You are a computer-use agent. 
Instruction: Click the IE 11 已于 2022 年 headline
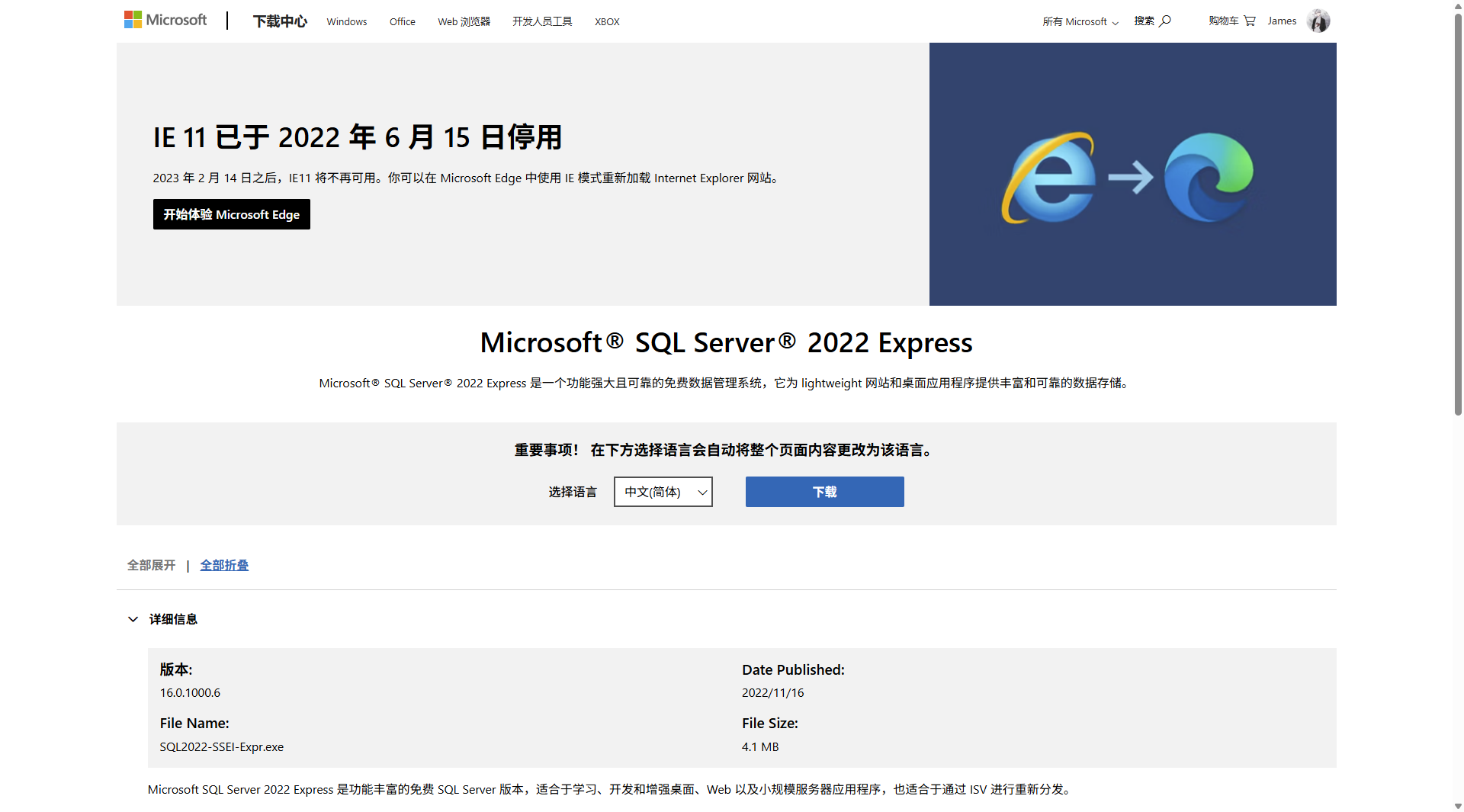point(358,137)
